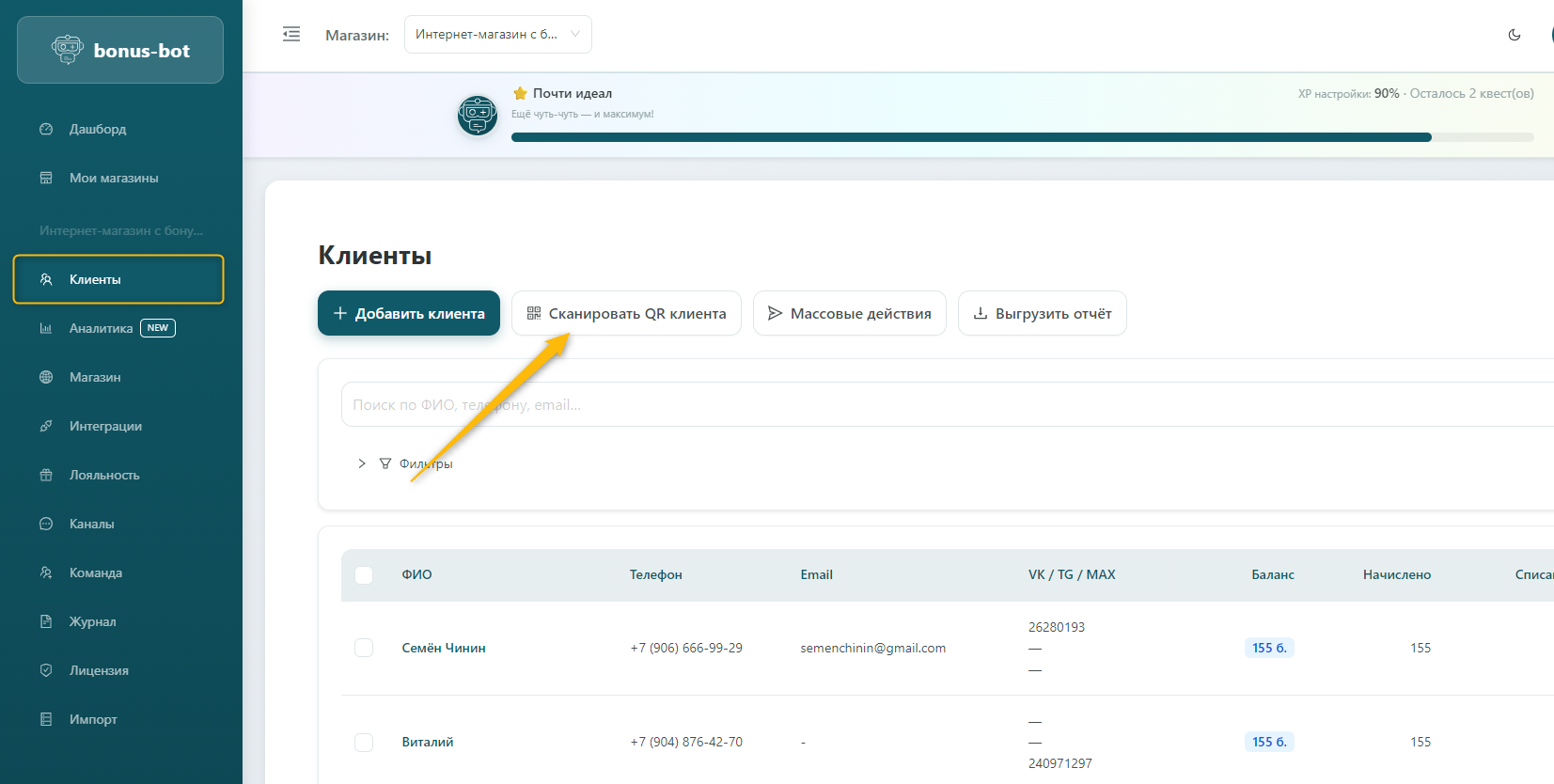Tick the checkbox for Семён Чинин

coord(364,648)
